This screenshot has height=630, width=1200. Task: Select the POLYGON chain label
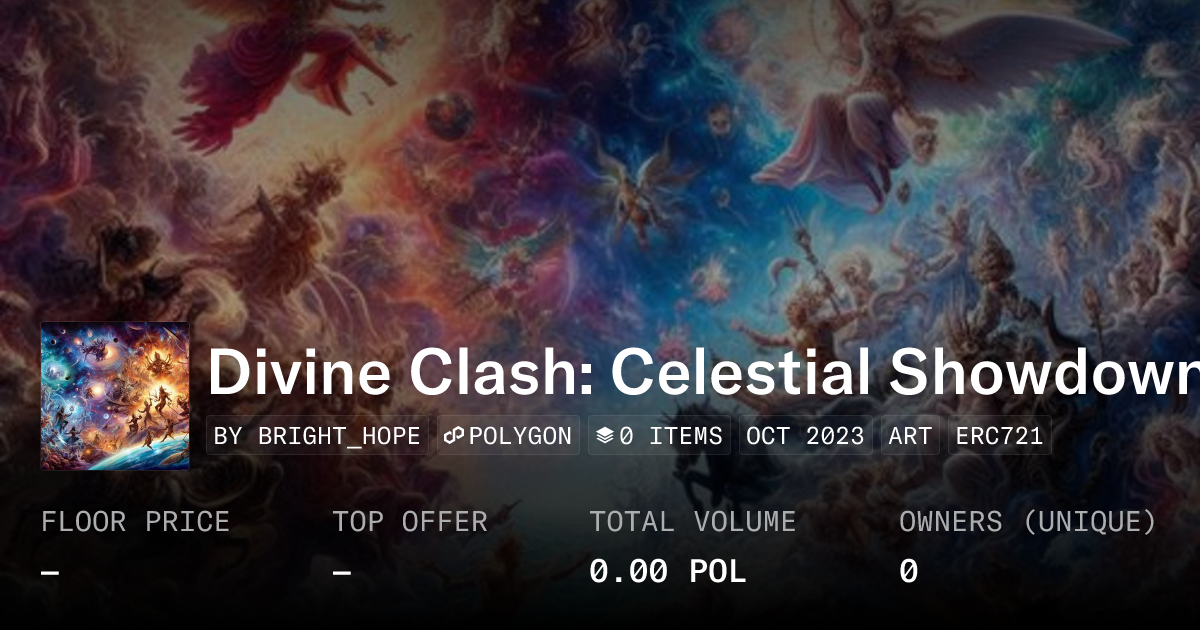point(520,436)
